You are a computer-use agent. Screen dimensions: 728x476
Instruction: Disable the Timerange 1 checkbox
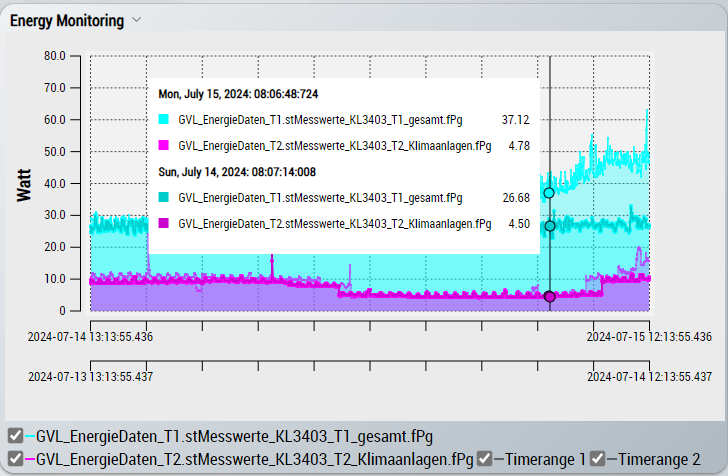(x=485, y=458)
